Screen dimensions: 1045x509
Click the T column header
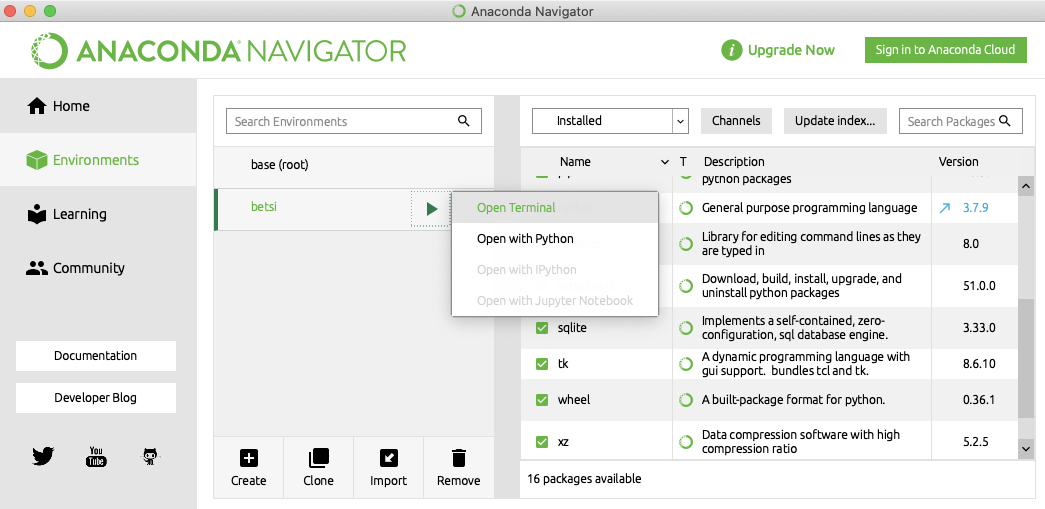coord(683,162)
